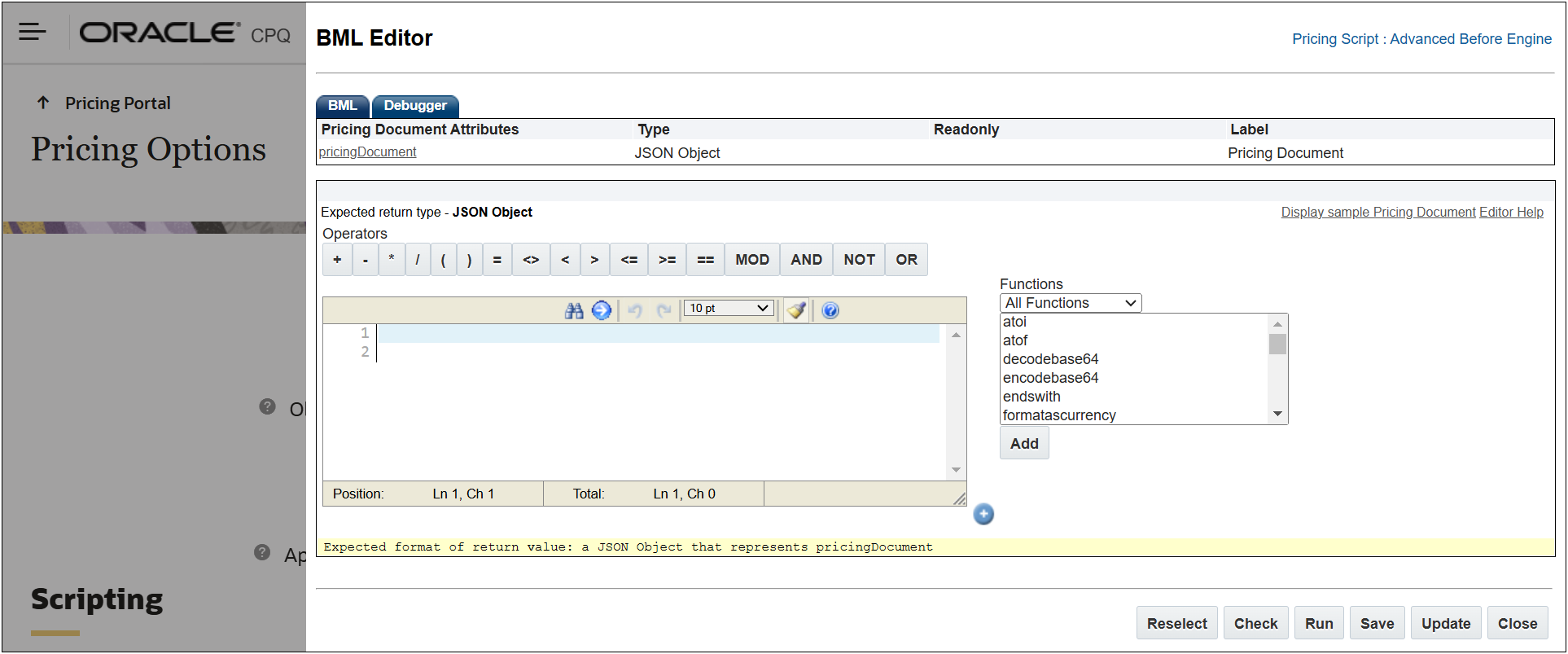Insert the AND operator

[807, 260]
